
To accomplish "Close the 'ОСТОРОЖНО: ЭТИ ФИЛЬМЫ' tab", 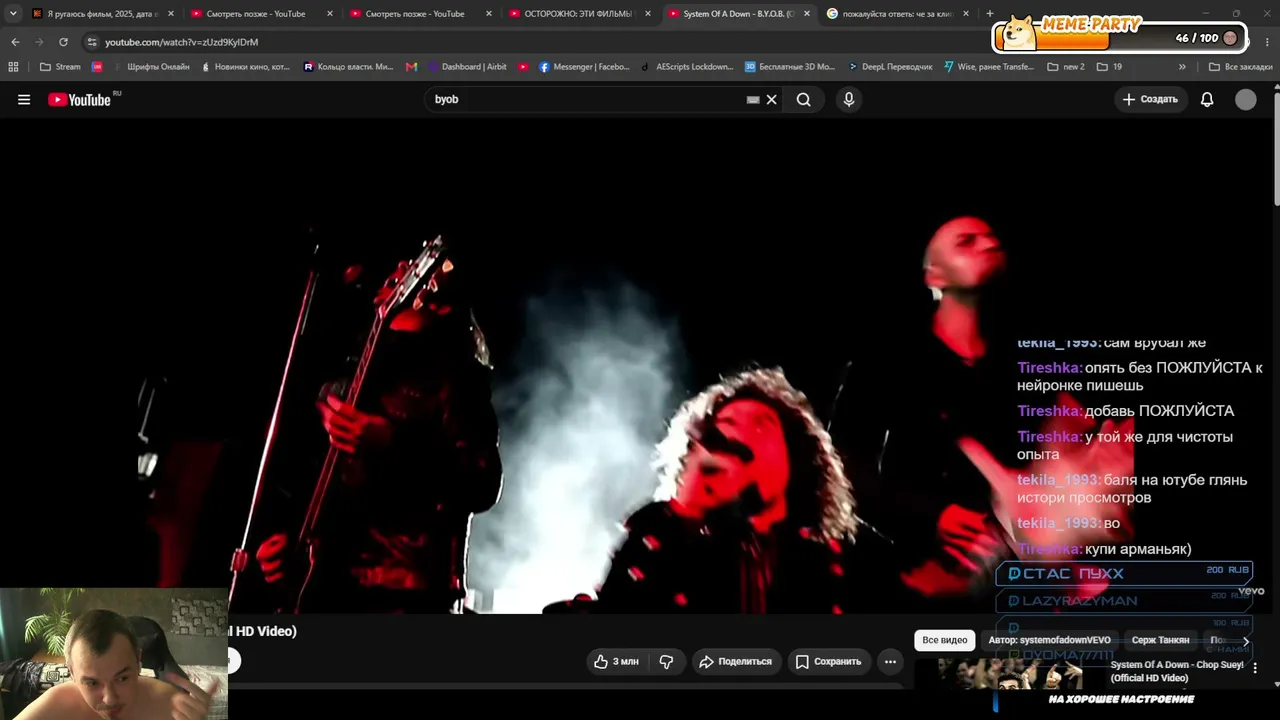I will coord(648,14).
